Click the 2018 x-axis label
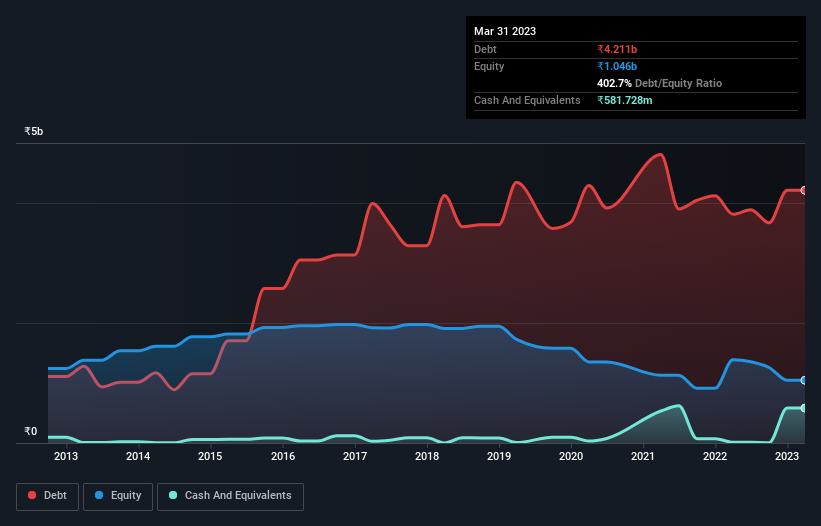Screen dimensions: 821x526 427,456
